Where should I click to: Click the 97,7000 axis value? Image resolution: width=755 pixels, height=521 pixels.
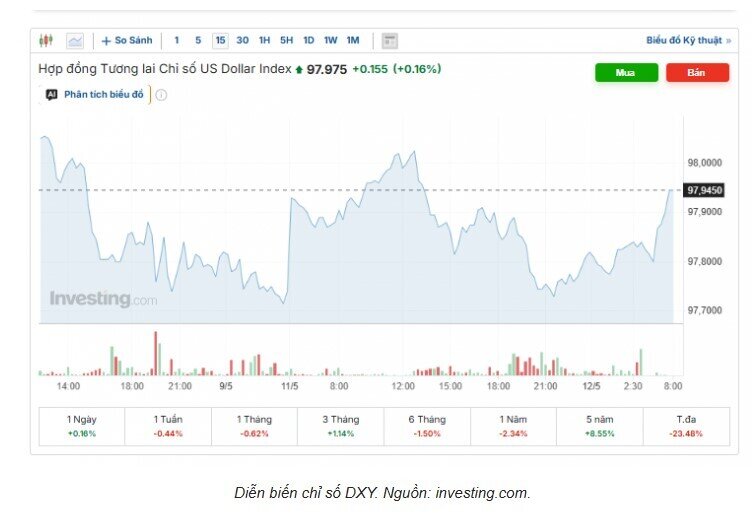coord(704,311)
